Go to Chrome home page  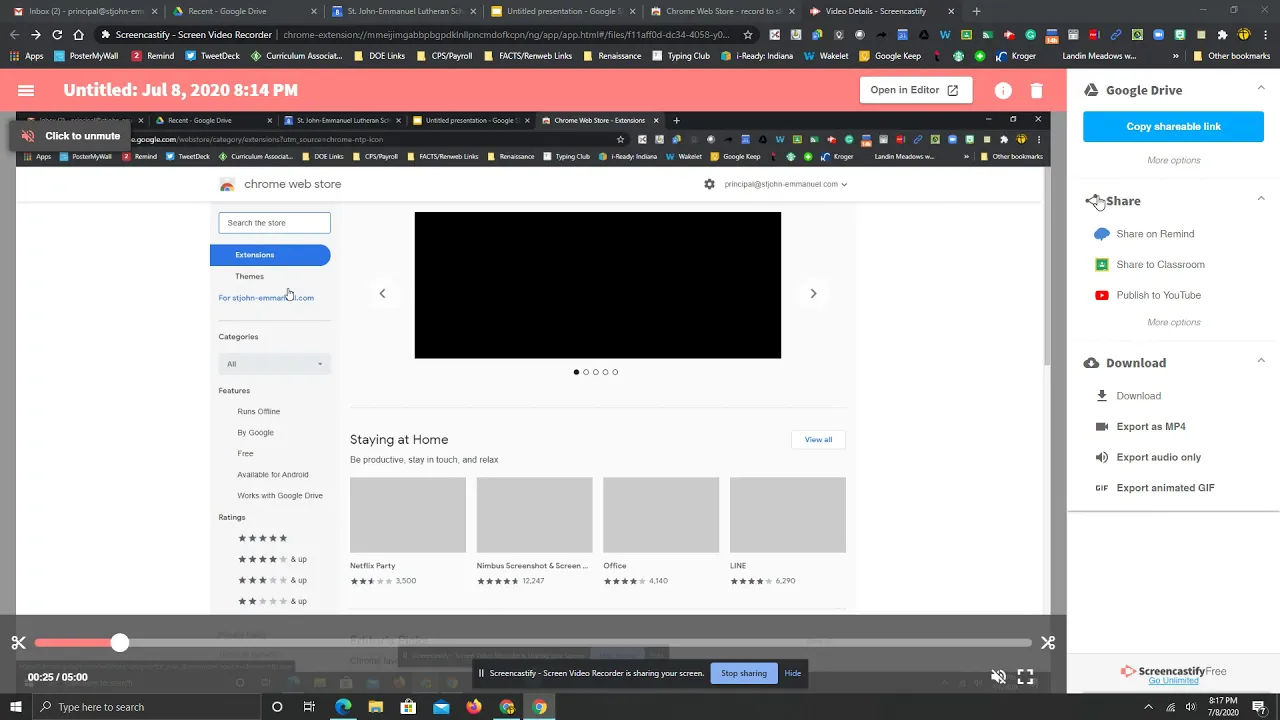click(x=78, y=34)
